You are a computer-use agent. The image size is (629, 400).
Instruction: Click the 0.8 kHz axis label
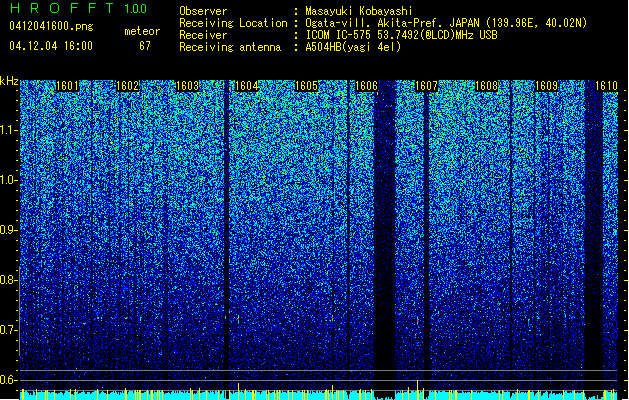pos(9,280)
